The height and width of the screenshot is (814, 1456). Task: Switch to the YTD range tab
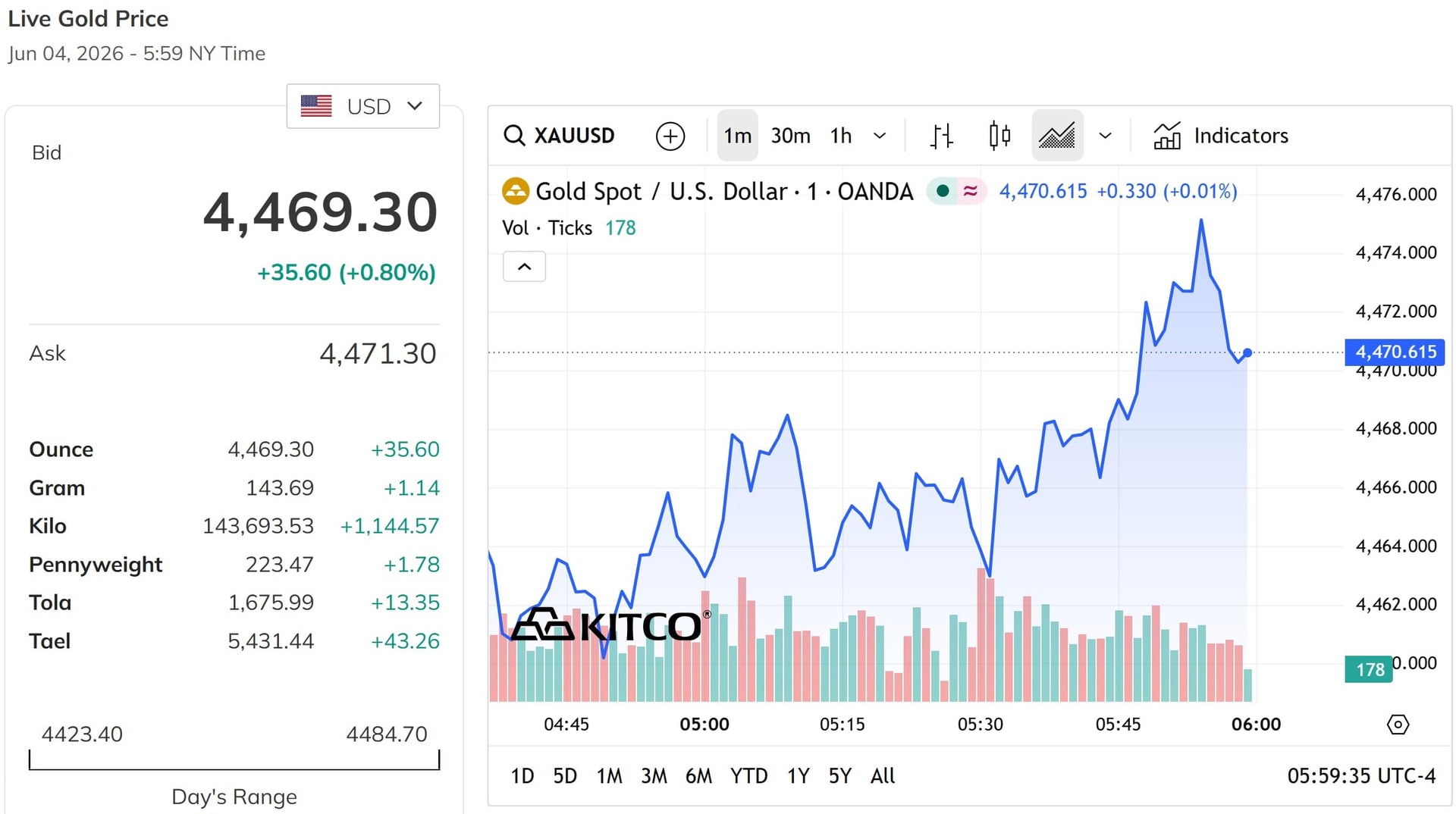(x=748, y=776)
